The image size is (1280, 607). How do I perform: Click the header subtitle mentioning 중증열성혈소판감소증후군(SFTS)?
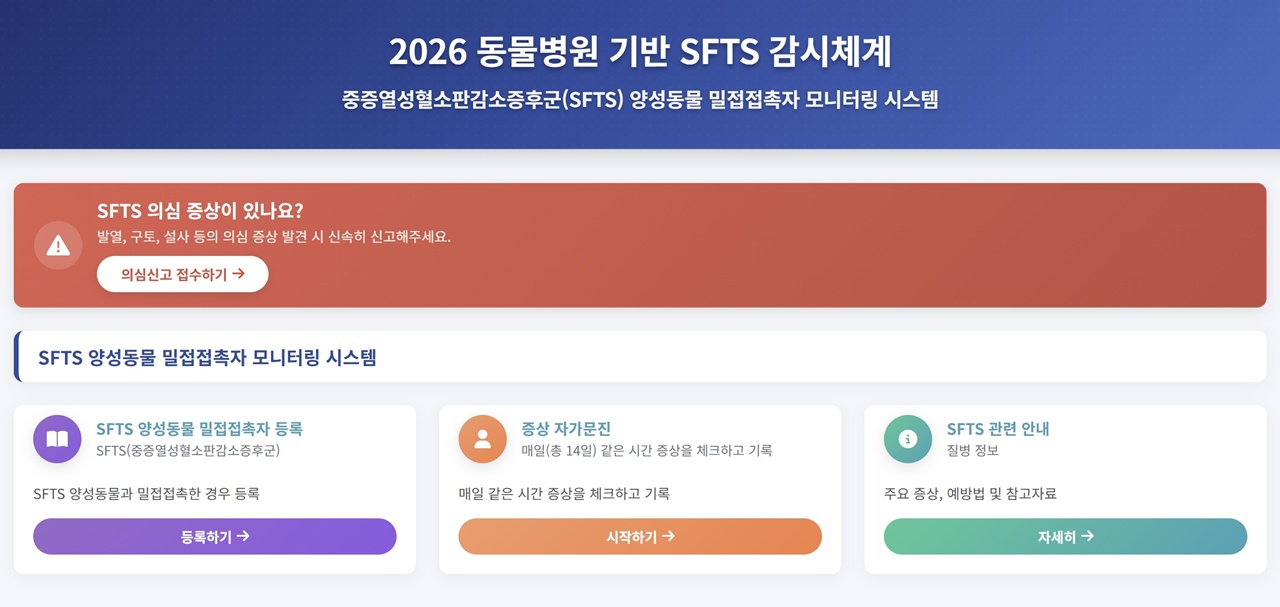(x=640, y=100)
